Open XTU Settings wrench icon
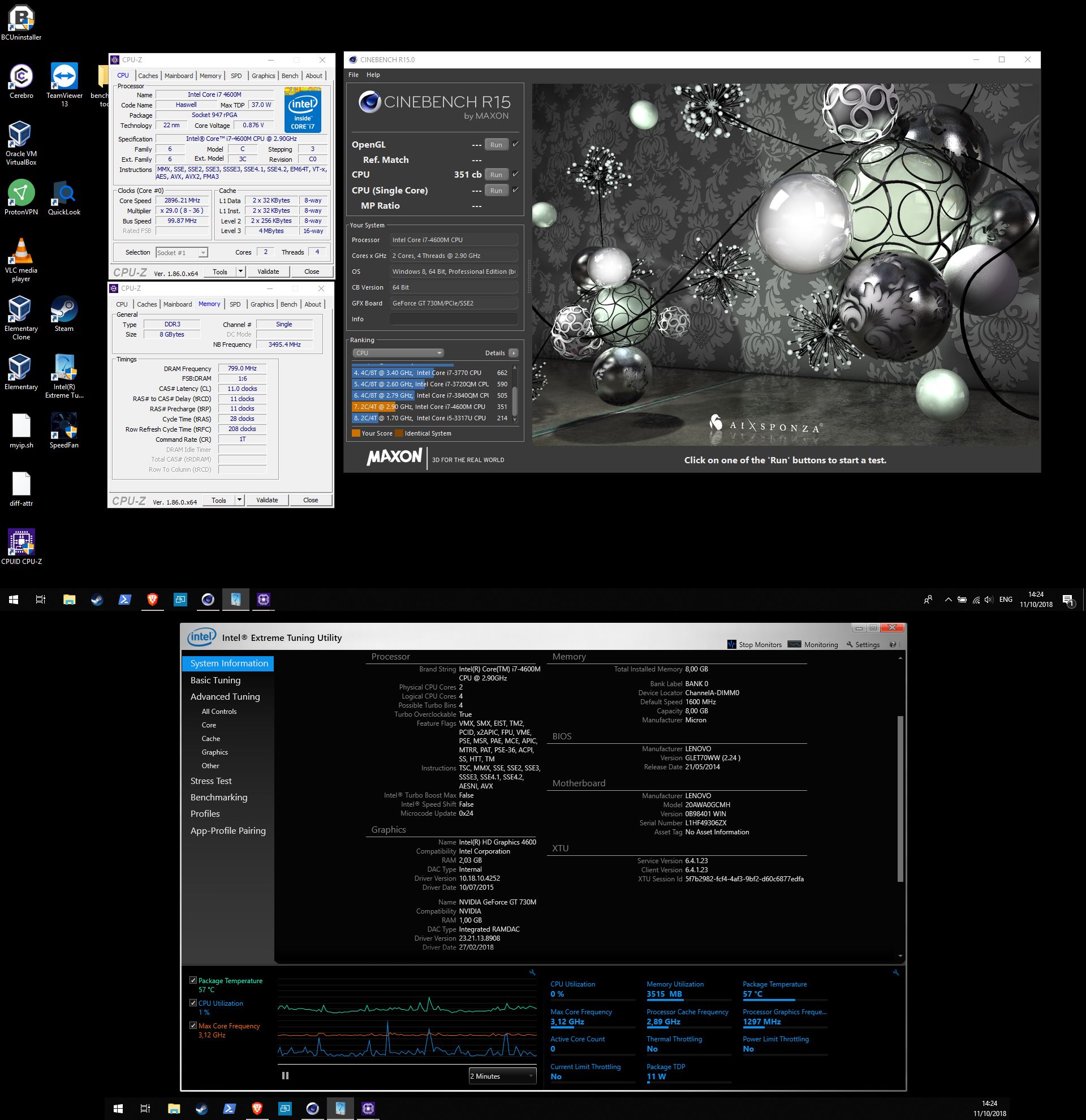The height and width of the screenshot is (1120, 1086). (x=850, y=645)
